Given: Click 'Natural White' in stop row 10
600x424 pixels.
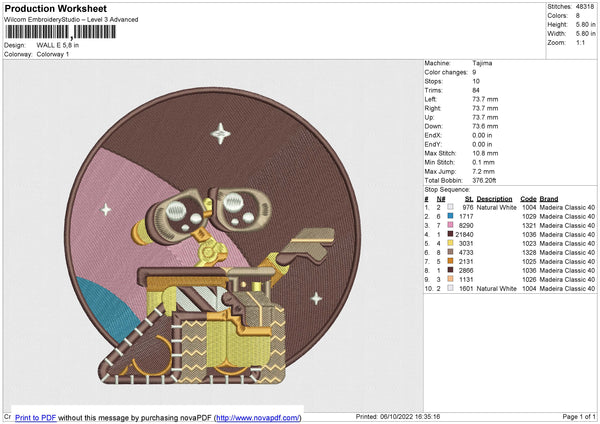Looking at the screenshot, I should coord(497,288).
